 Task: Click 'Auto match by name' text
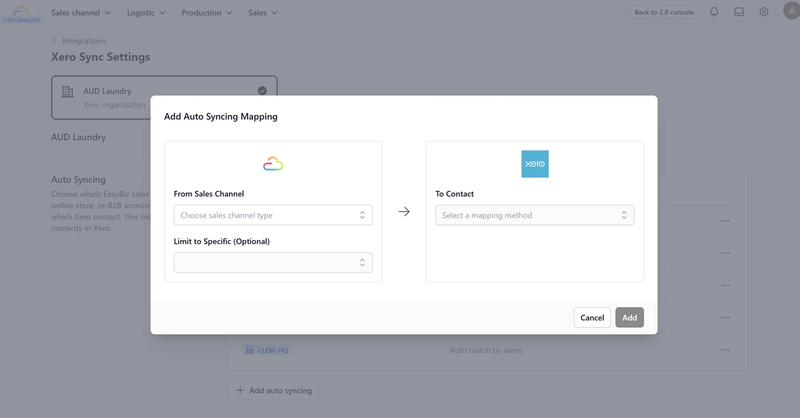click(486, 350)
